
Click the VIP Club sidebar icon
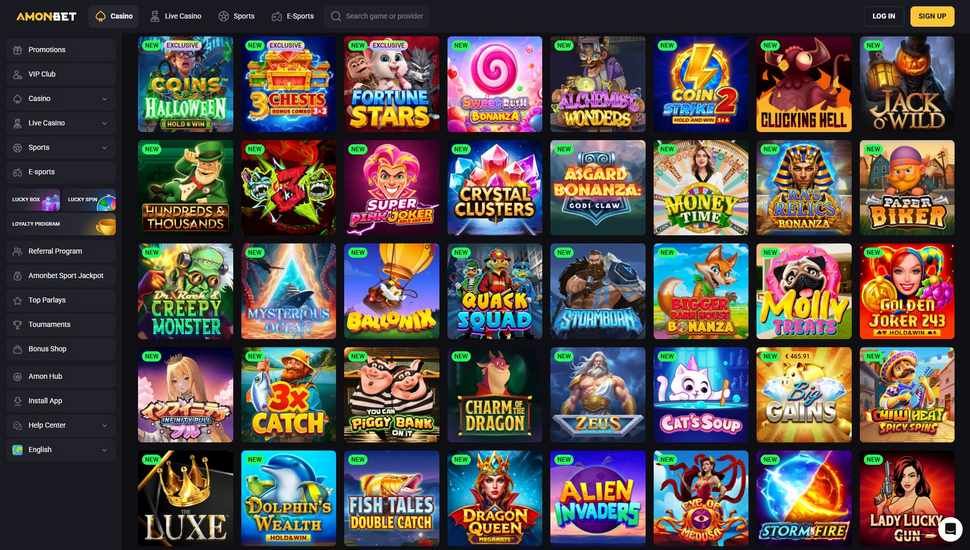[17, 74]
